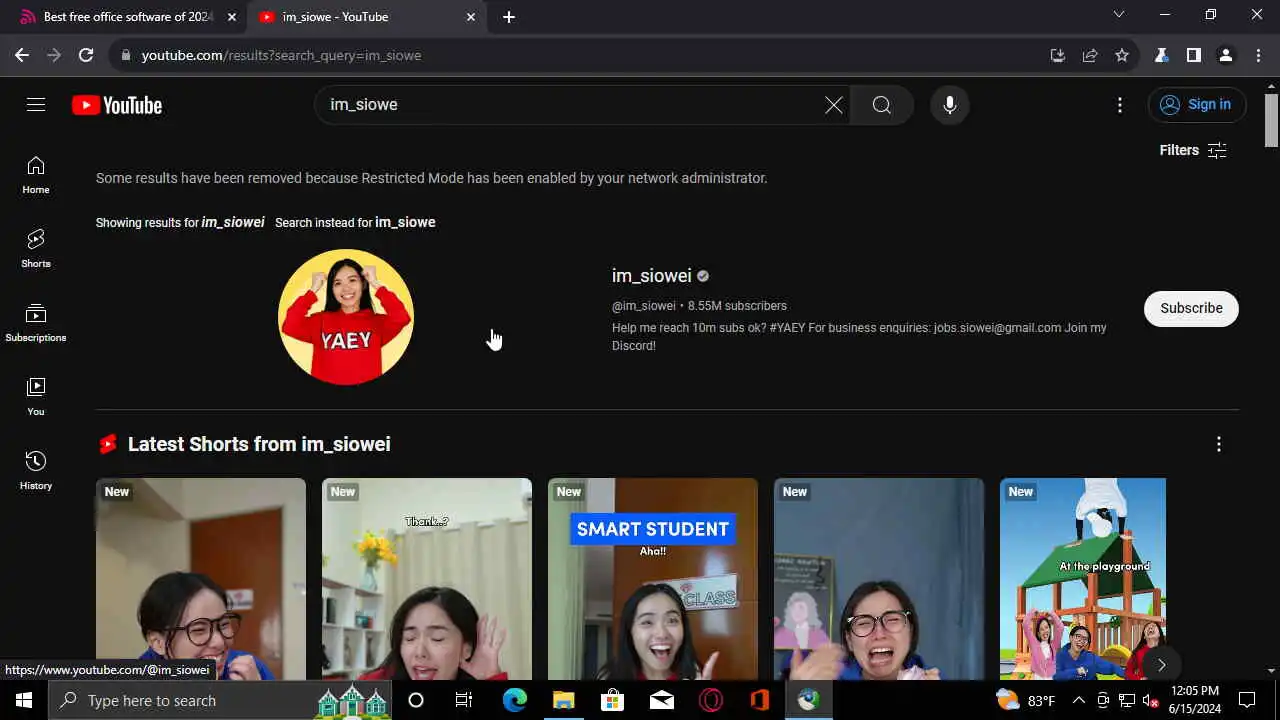Click the YouTube logo
This screenshot has height=720, width=1280.
point(117,105)
